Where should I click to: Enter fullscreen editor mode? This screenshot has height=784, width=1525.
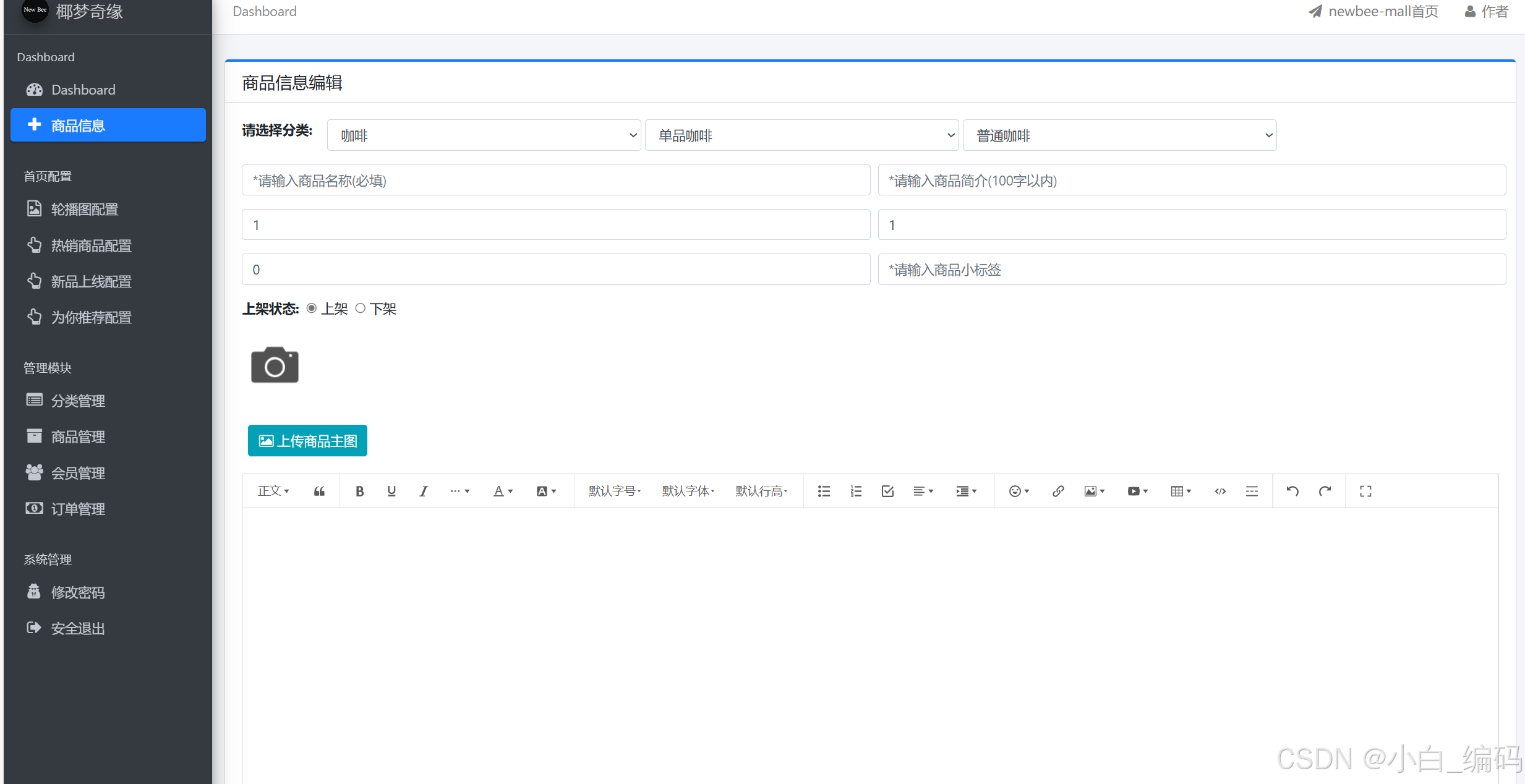coord(1365,491)
